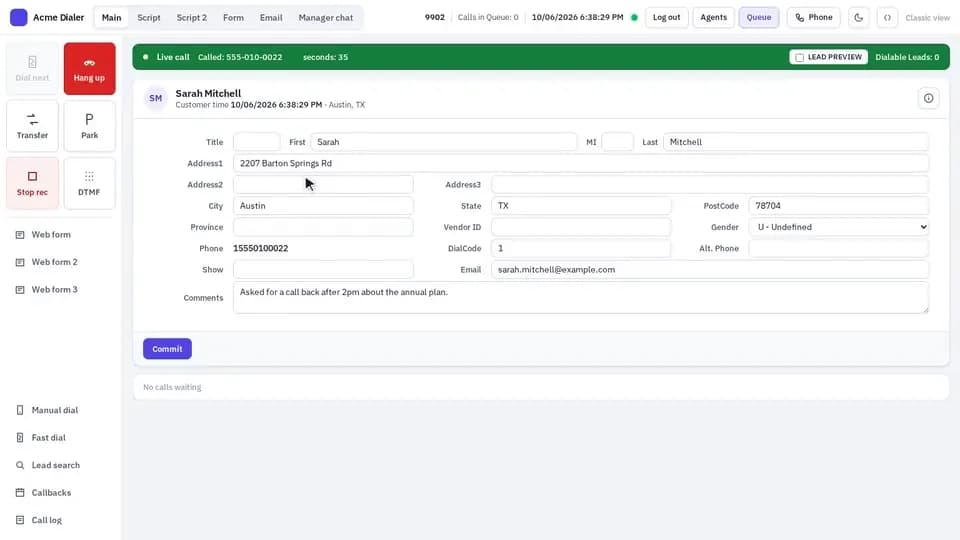
Task: Enable the Lead Preview checkbox
Action: click(x=800, y=57)
